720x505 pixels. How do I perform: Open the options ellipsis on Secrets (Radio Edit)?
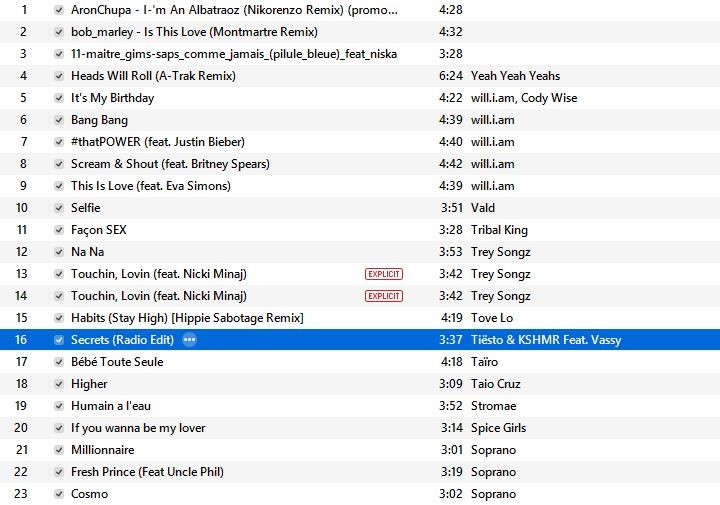pos(189,340)
